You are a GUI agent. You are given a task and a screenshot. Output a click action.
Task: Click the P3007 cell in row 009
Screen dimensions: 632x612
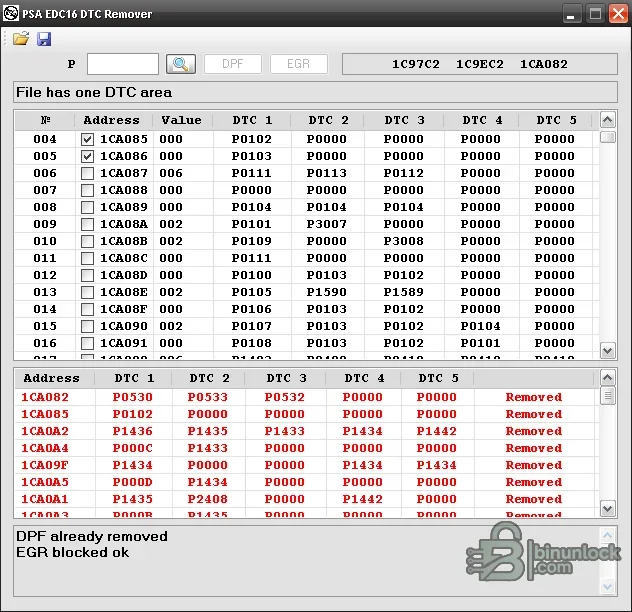pyautogui.click(x=326, y=224)
